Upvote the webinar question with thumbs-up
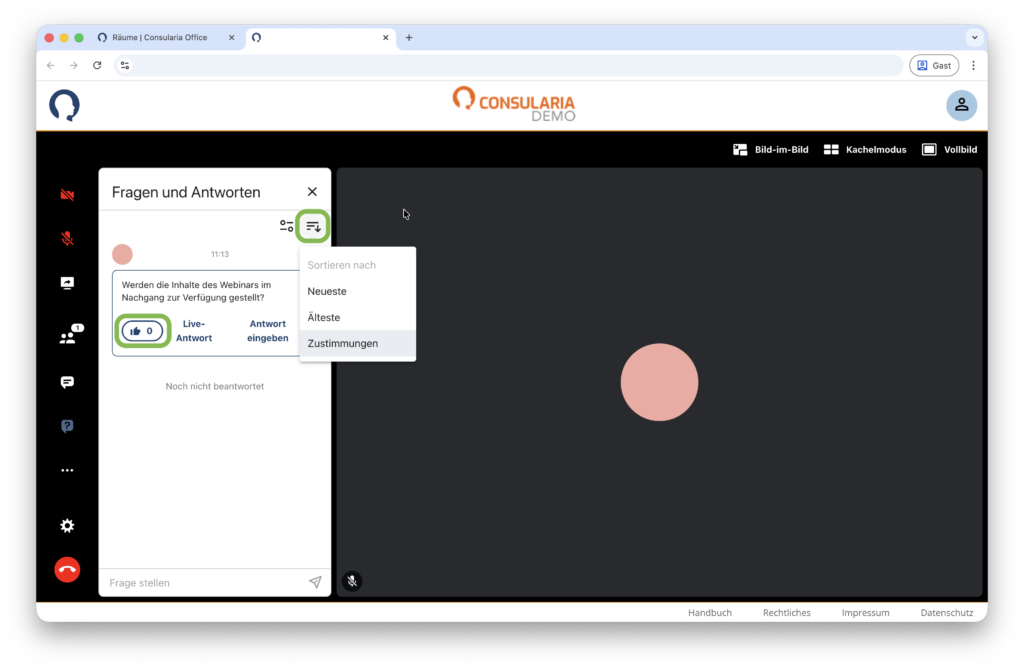1024x670 pixels. pyautogui.click(x=142, y=331)
